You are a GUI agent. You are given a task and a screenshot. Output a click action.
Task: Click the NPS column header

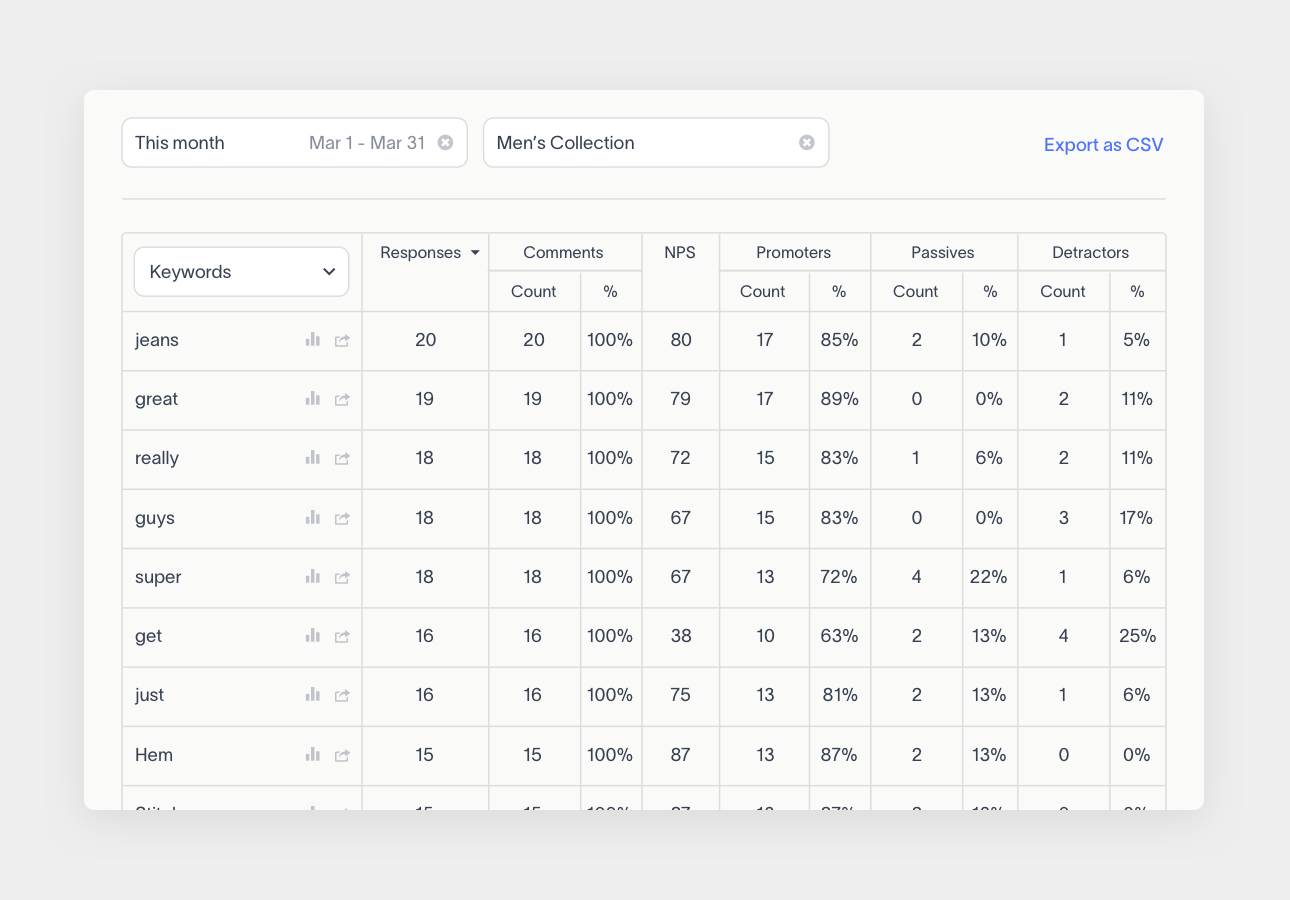[680, 253]
